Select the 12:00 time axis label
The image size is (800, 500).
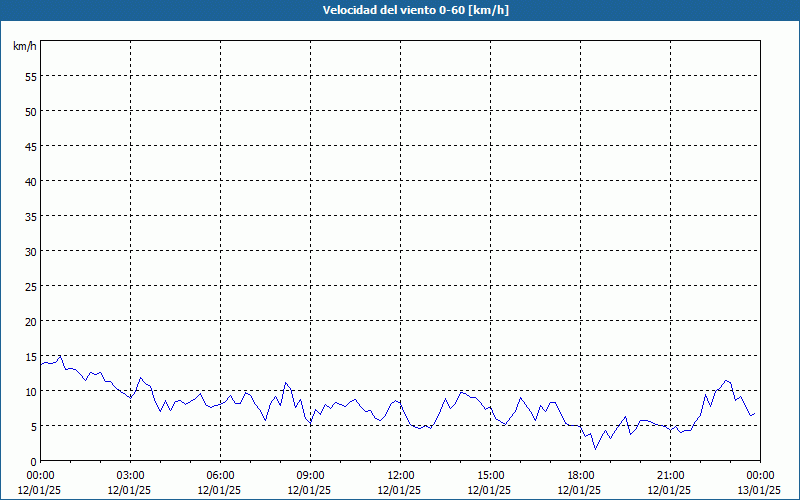[x=400, y=475]
